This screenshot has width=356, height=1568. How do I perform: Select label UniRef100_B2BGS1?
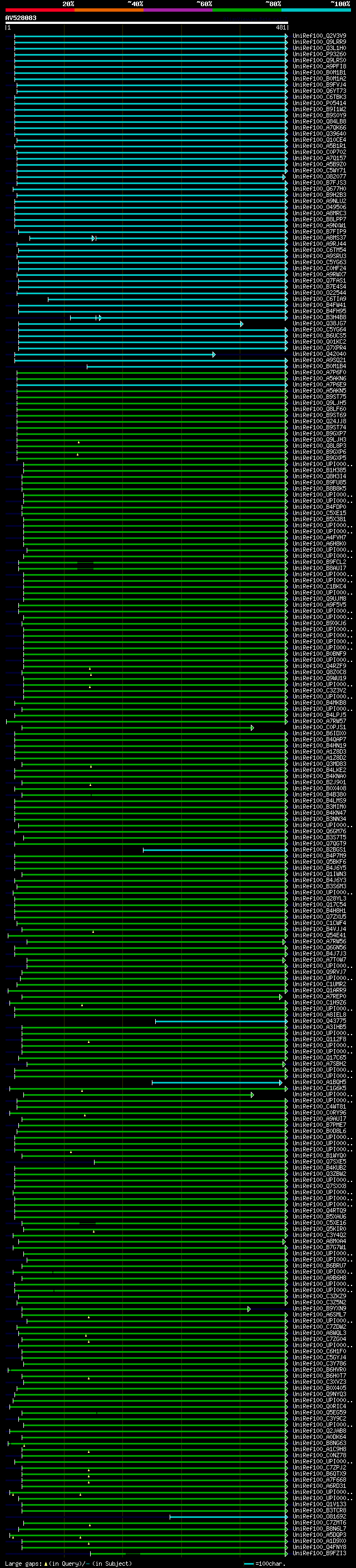[x=319, y=850]
